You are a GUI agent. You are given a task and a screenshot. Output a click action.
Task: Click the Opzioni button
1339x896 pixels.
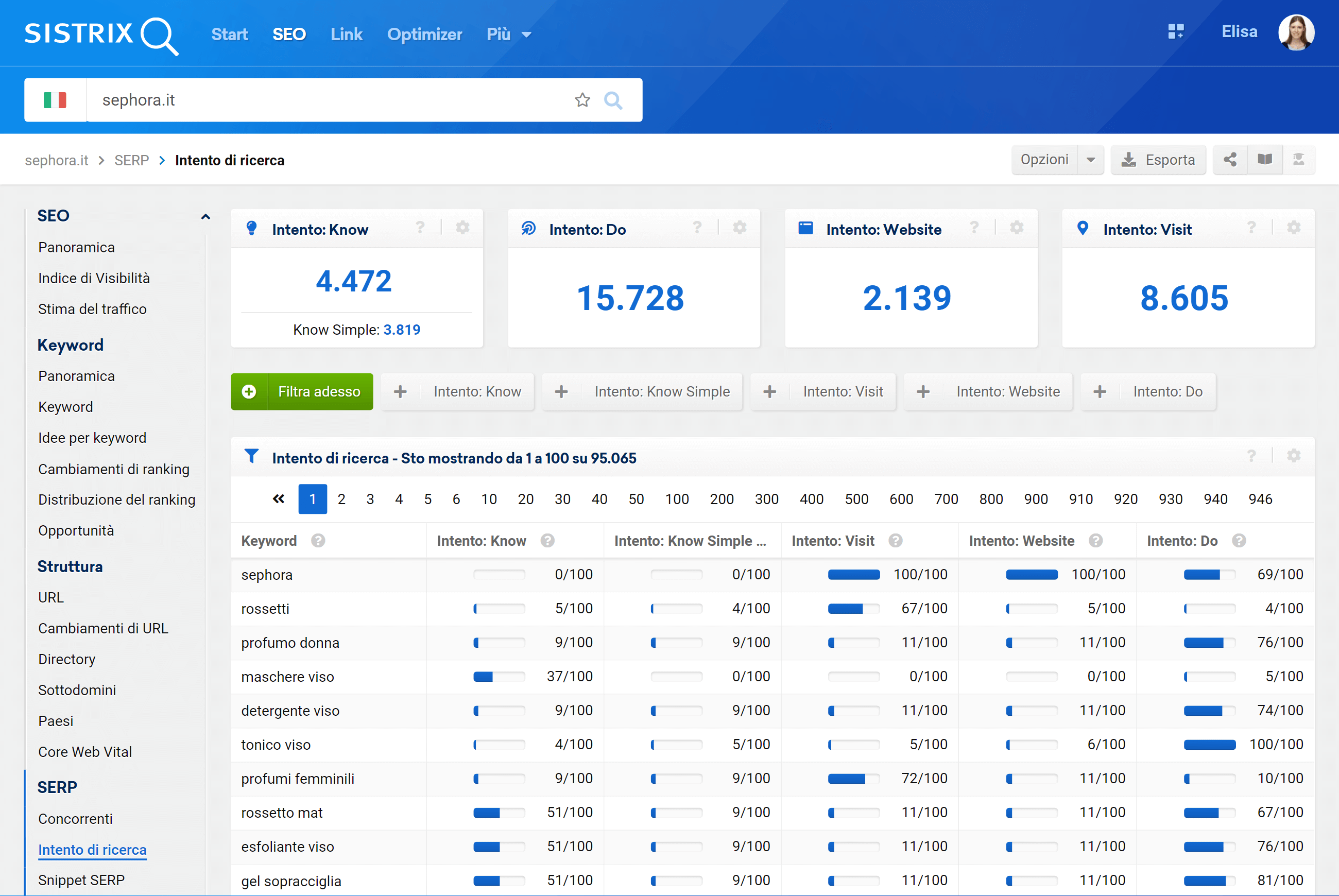[x=1044, y=160]
